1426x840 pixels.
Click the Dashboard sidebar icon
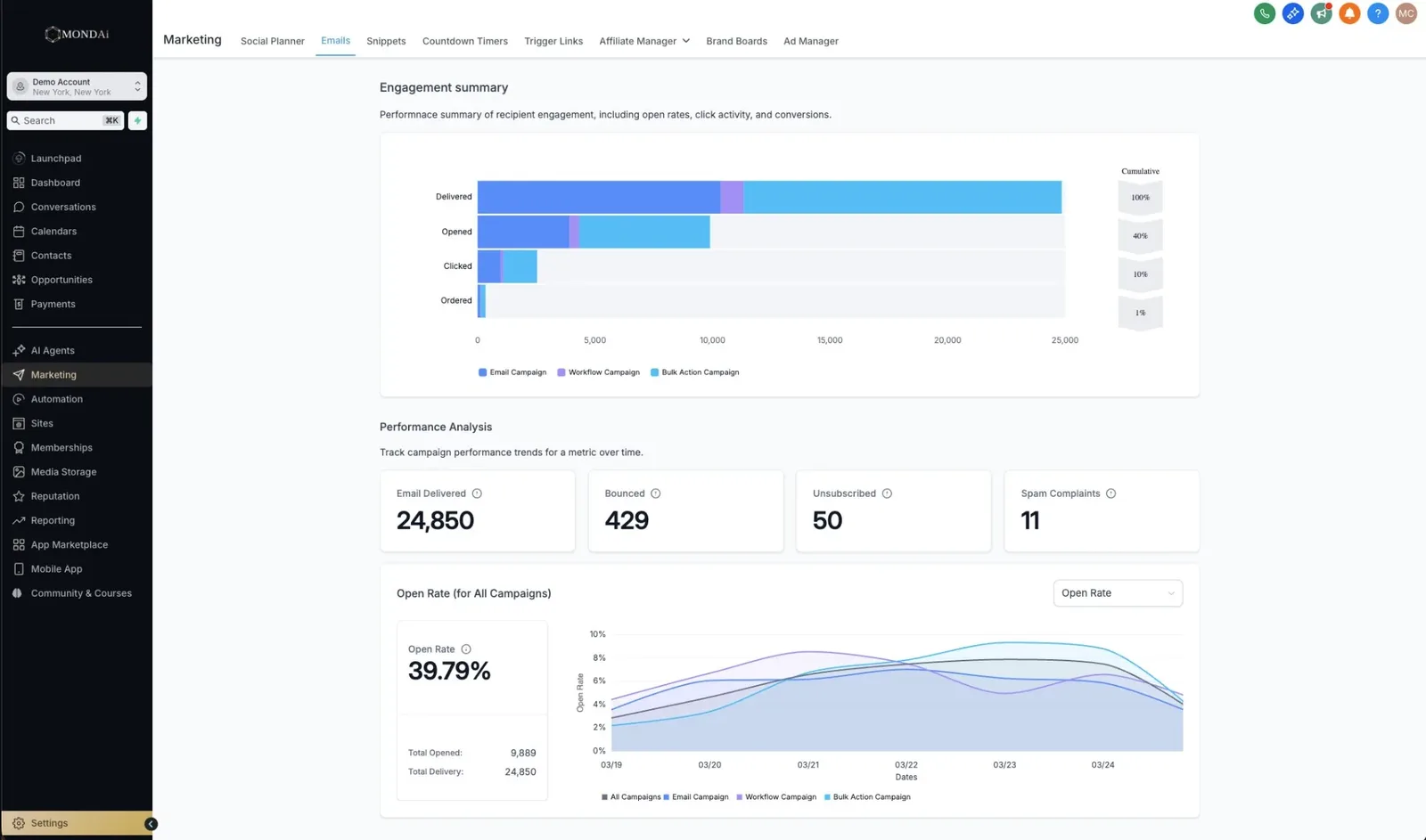pos(19,183)
